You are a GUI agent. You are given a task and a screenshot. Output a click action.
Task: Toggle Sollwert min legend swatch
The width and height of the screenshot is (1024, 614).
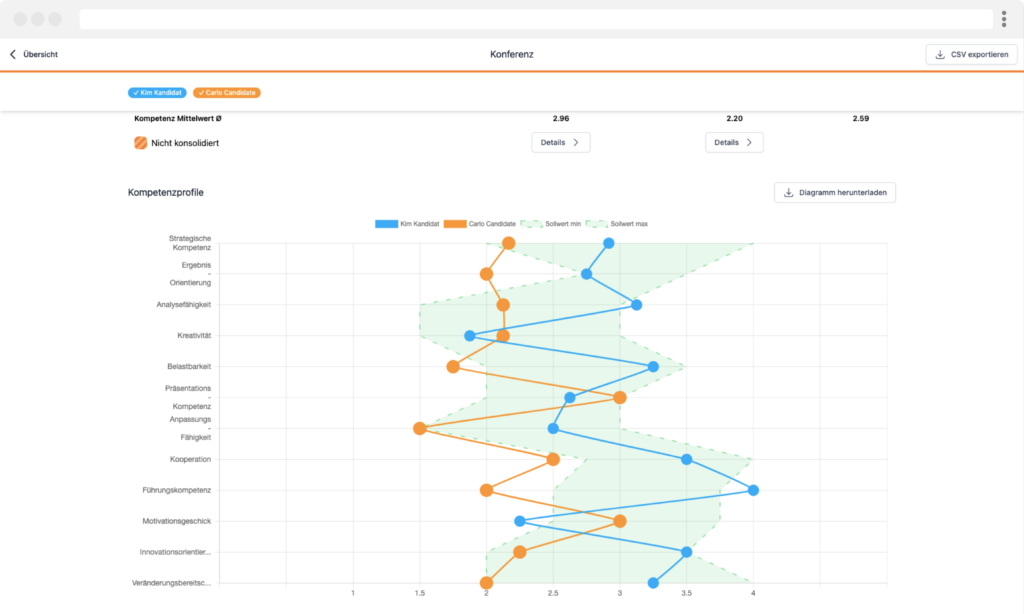pos(532,224)
